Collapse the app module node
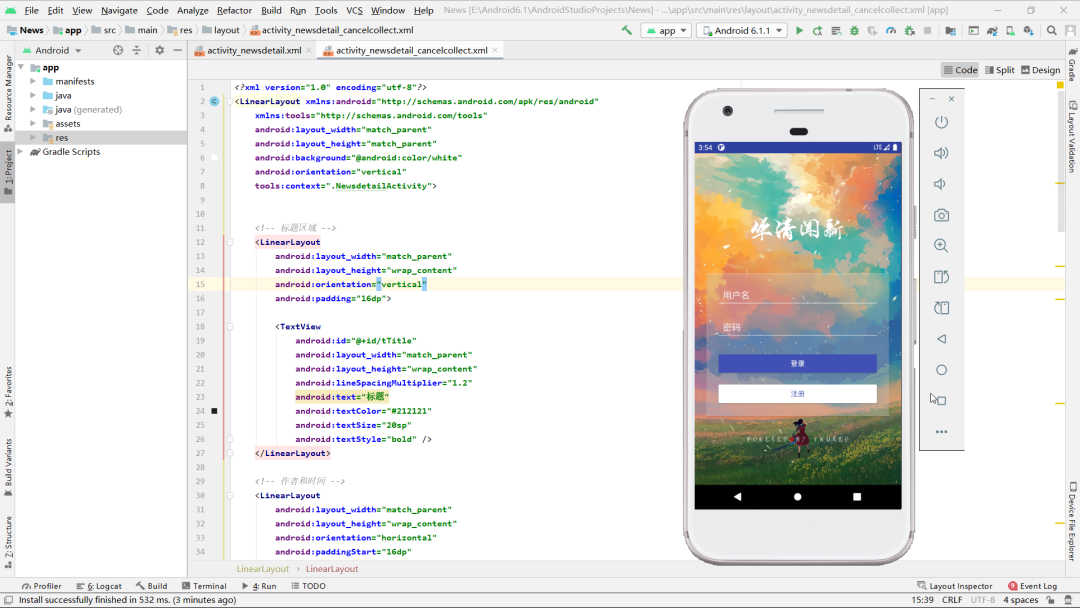 (x=21, y=67)
